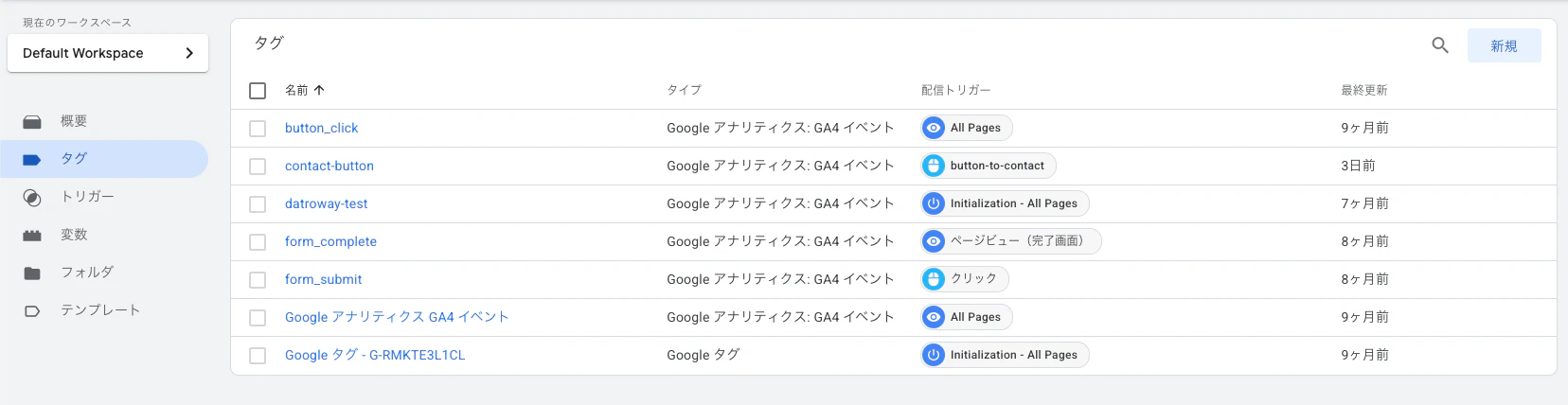Check the form_submit row checkbox
This screenshot has width=1568, height=405.
pyautogui.click(x=258, y=280)
